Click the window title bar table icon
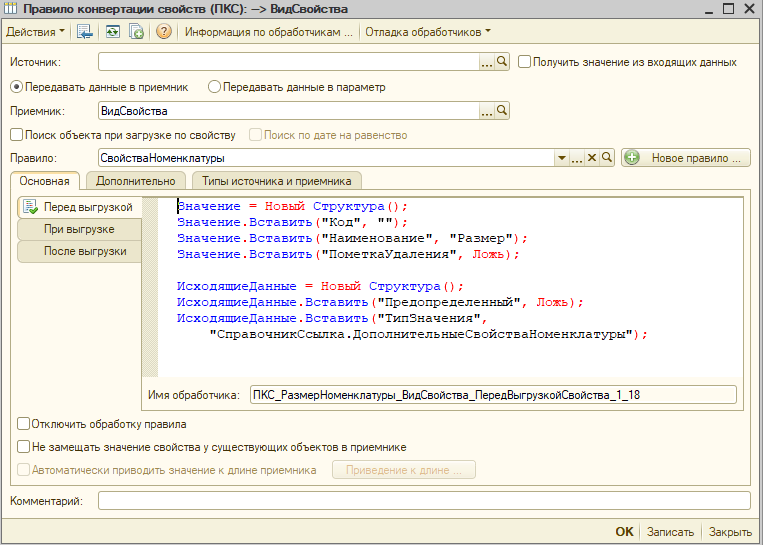The image size is (763, 545). (x=10, y=9)
